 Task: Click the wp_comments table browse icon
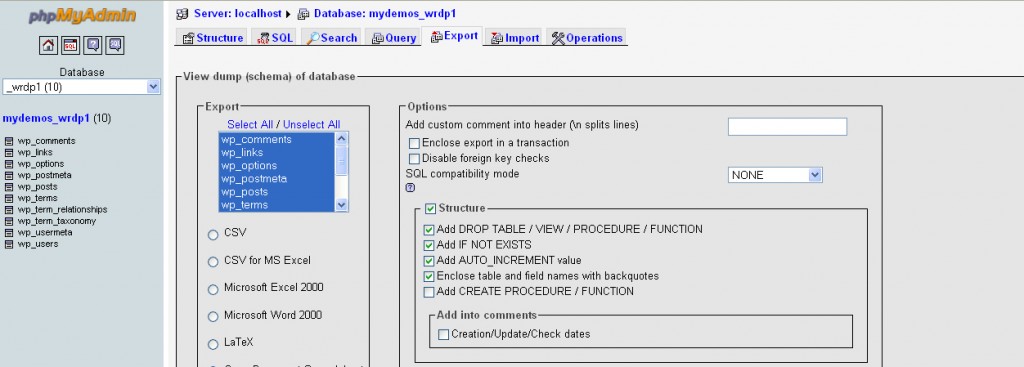(8, 141)
